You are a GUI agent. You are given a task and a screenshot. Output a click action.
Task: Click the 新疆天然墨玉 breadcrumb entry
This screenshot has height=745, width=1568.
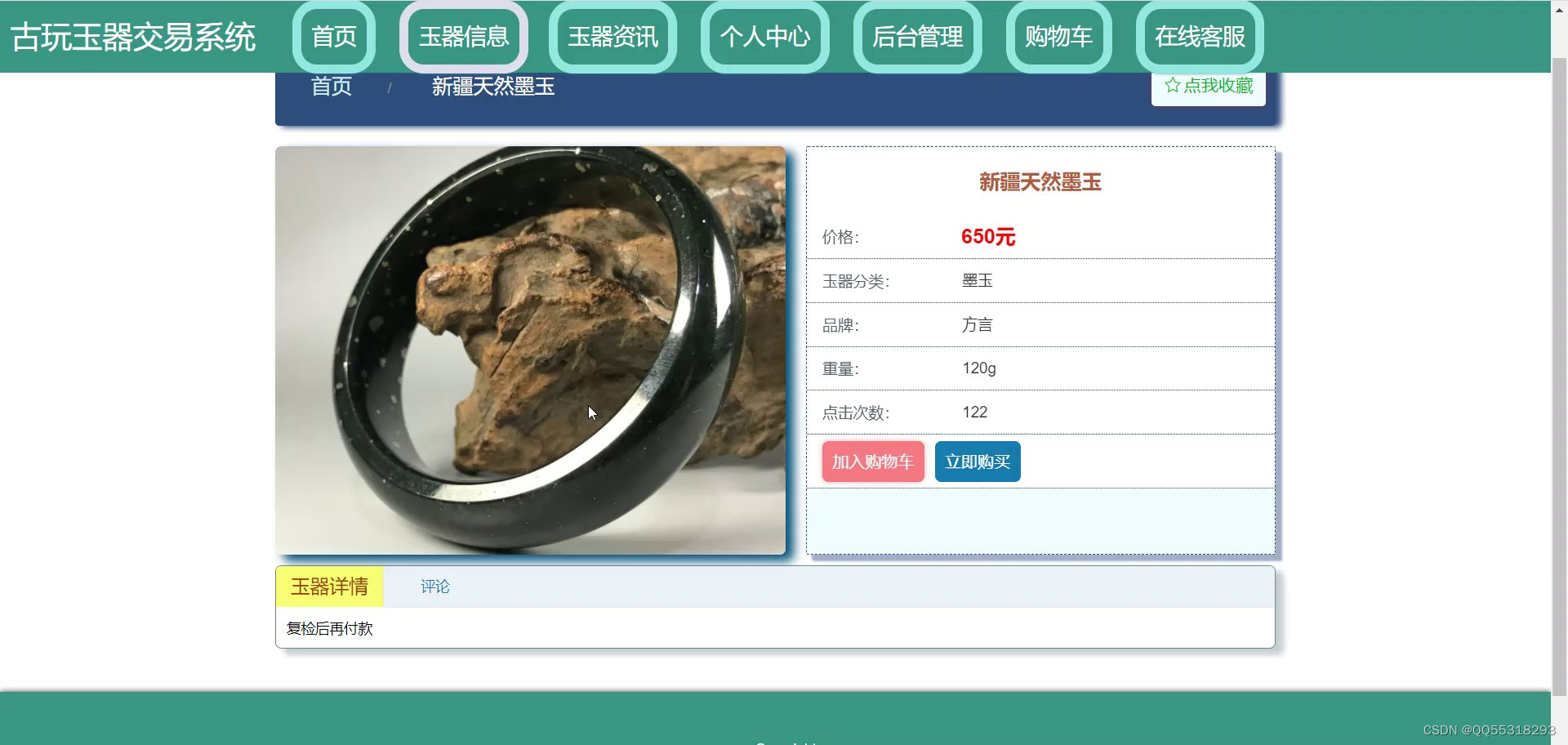(492, 87)
